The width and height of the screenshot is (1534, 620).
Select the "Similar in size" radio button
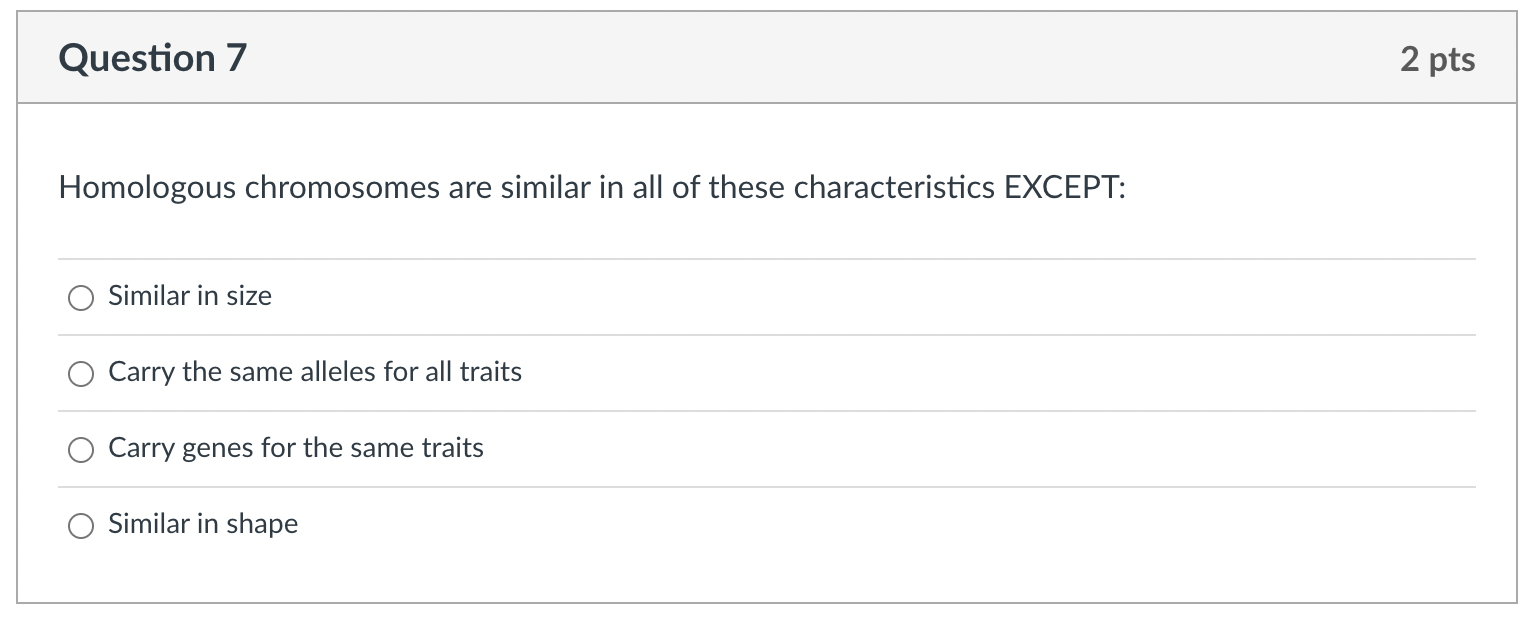click(x=81, y=297)
